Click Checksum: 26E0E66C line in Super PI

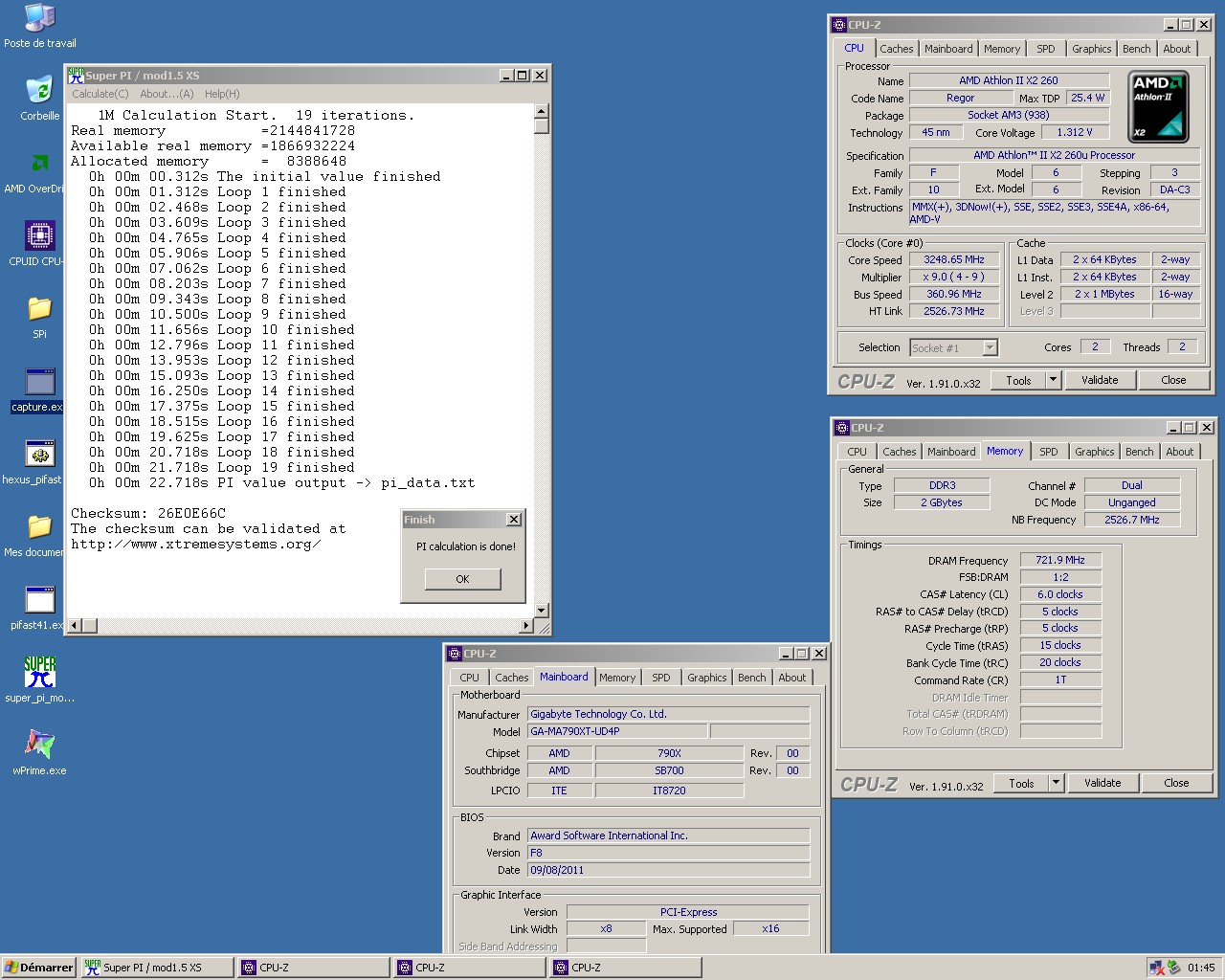tap(148, 513)
